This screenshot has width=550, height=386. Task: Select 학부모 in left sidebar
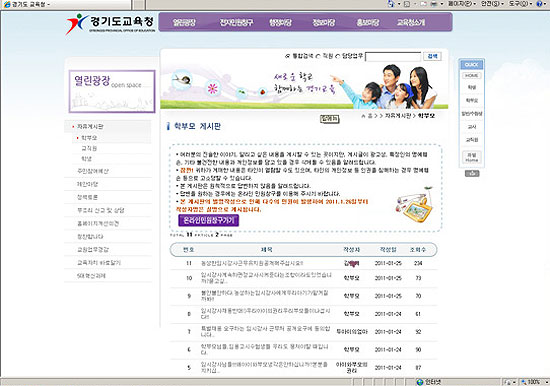pyautogui.click(x=89, y=138)
